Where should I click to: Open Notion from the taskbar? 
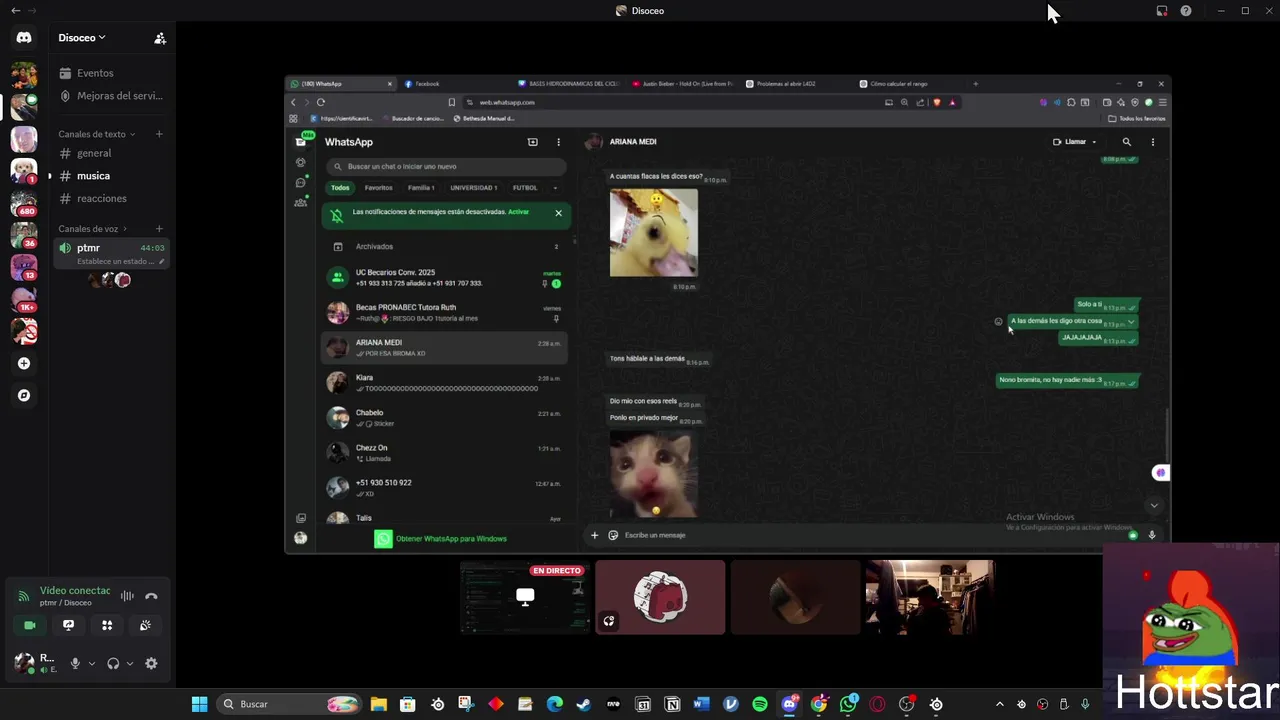(672, 704)
